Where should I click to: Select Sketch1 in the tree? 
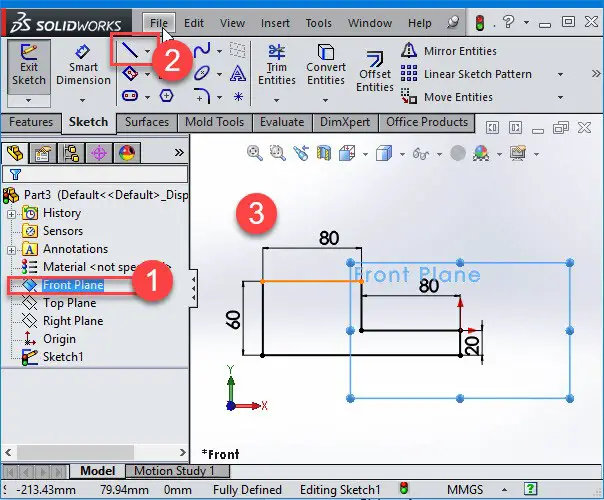pyautogui.click(x=63, y=357)
